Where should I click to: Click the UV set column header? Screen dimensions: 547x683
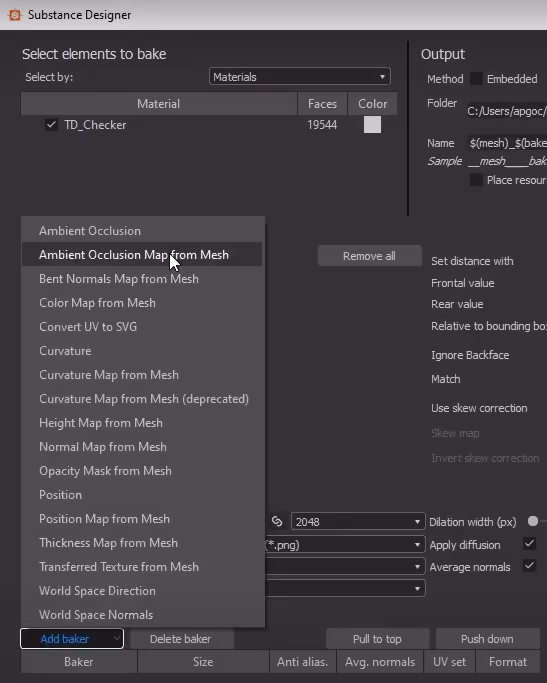pyautogui.click(x=449, y=662)
